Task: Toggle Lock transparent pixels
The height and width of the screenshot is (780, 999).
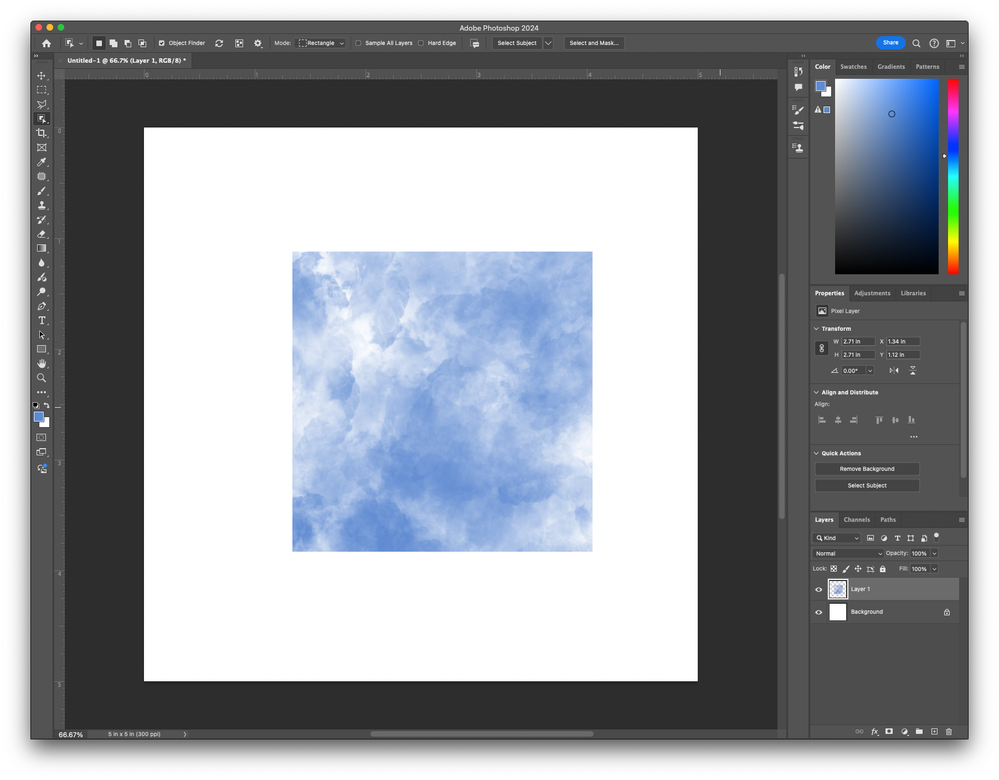Action: click(833, 569)
